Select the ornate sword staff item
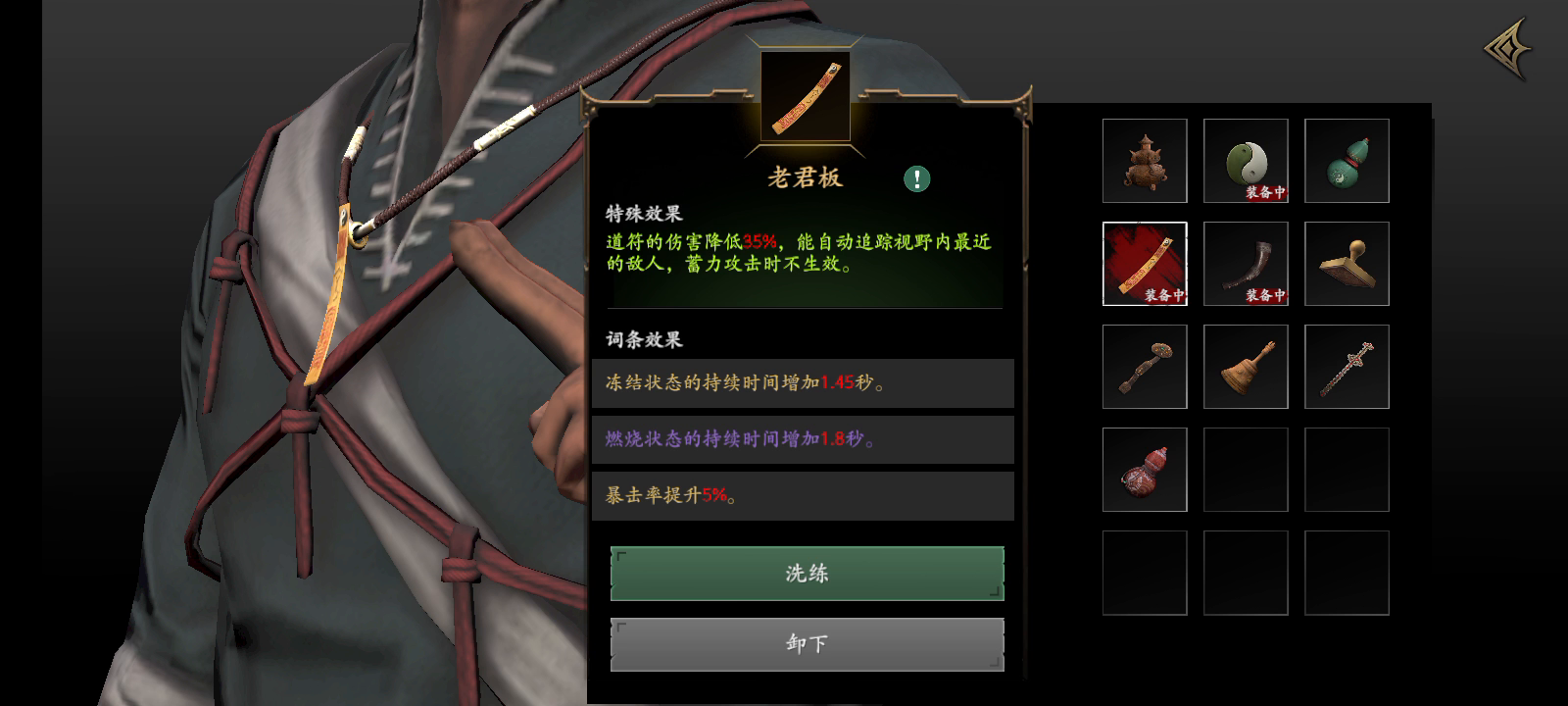1568x706 pixels. coord(1347,367)
